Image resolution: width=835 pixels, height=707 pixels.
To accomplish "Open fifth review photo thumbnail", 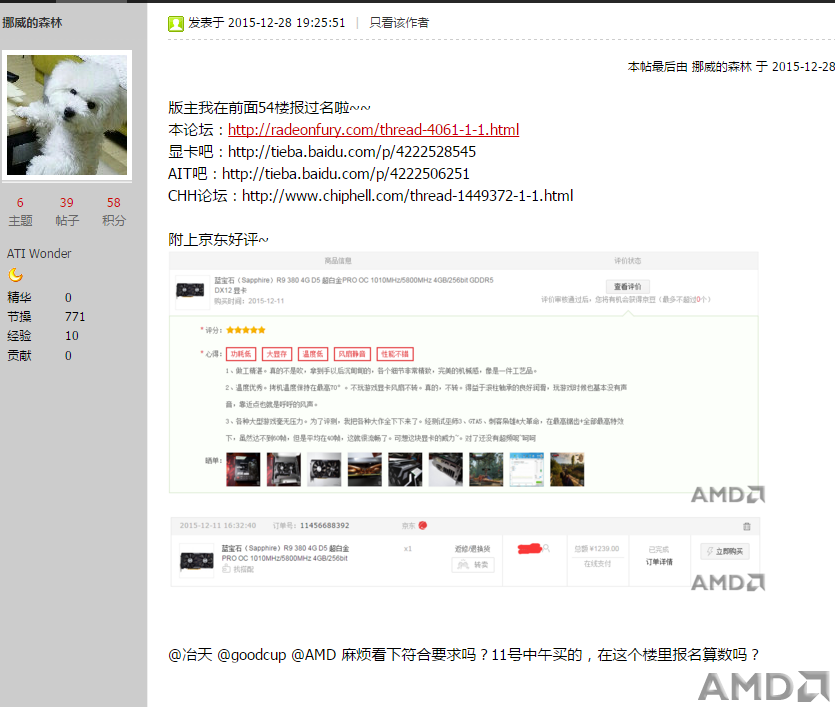I will pos(405,469).
